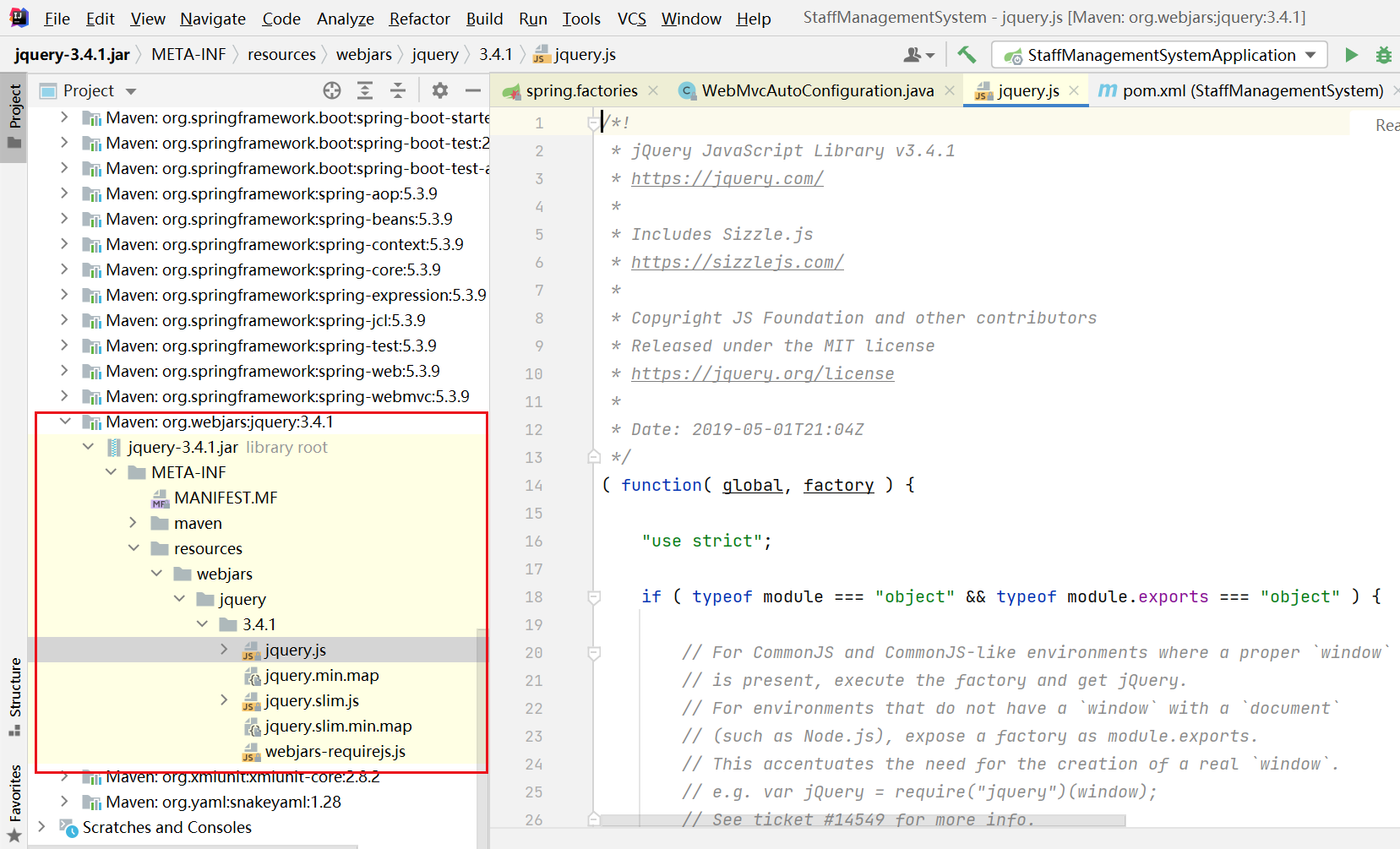Collapse the META-INF folder in the tree

coord(111,472)
